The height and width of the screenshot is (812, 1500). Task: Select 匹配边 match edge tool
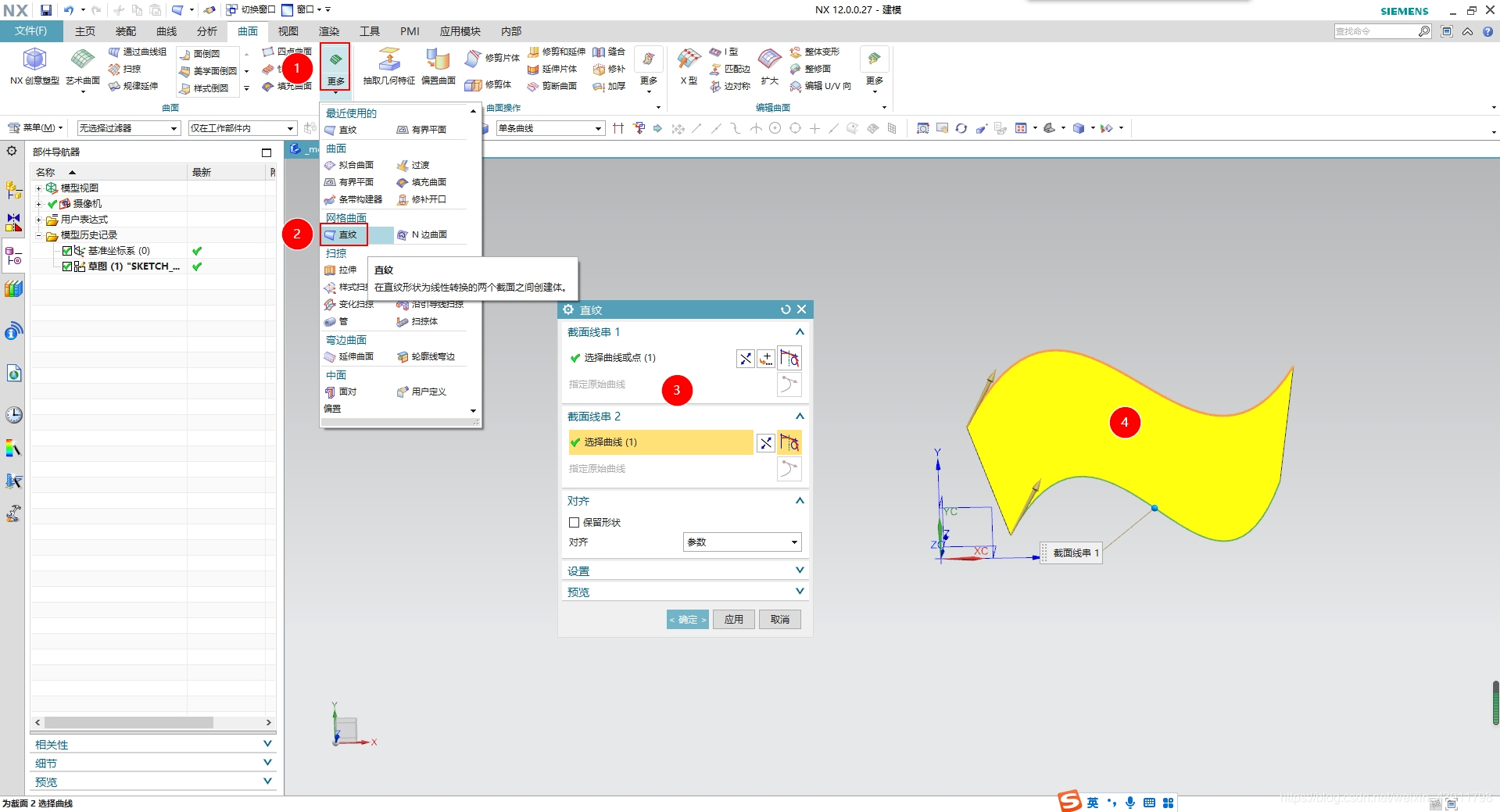(x=730, y=69)
